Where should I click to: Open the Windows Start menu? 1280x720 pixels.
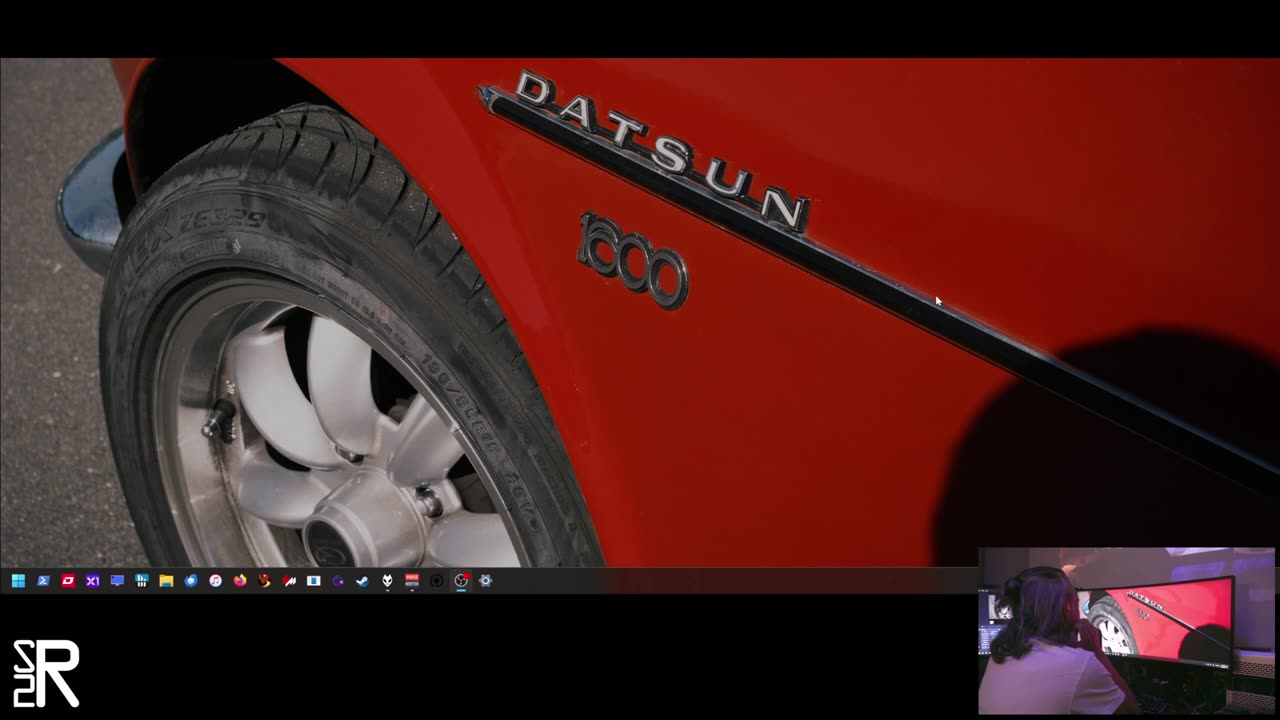click(18, 580)
